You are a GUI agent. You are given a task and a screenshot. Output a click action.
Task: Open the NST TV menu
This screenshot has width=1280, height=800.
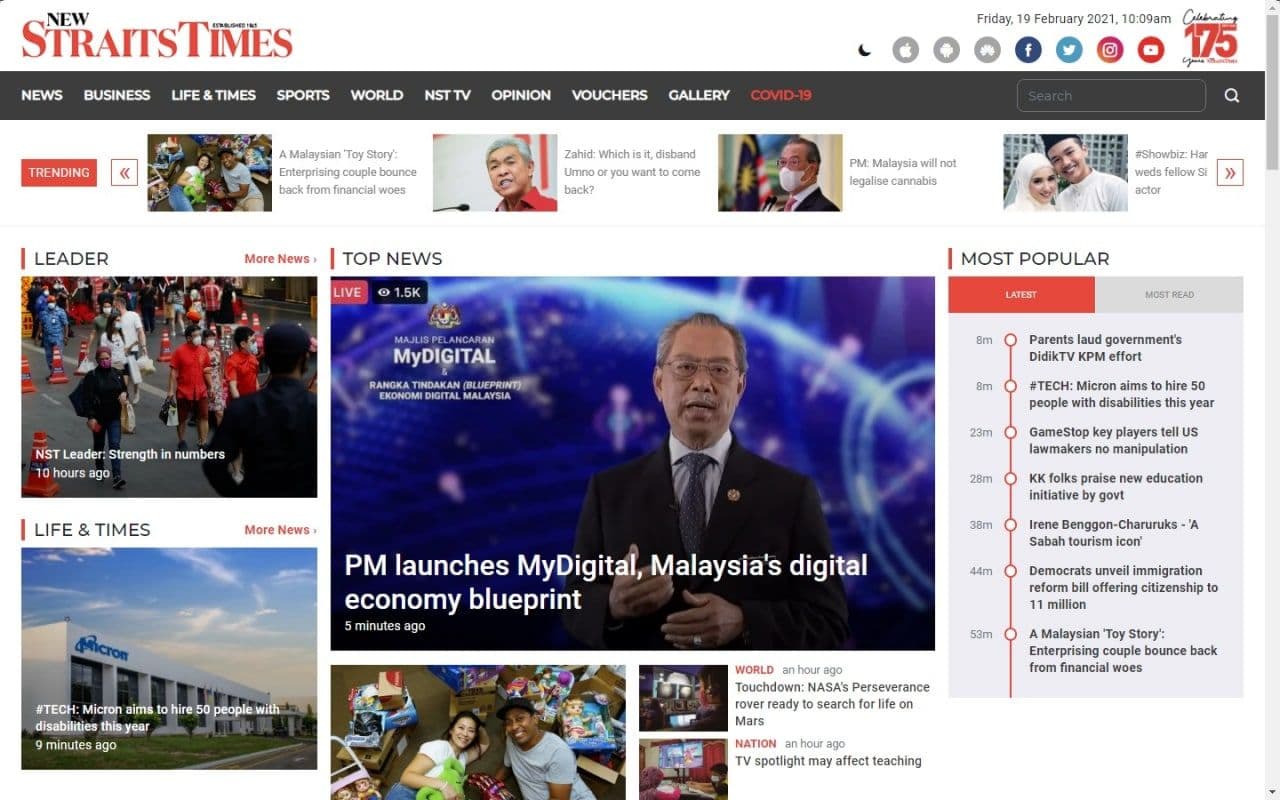pos(447,95)
